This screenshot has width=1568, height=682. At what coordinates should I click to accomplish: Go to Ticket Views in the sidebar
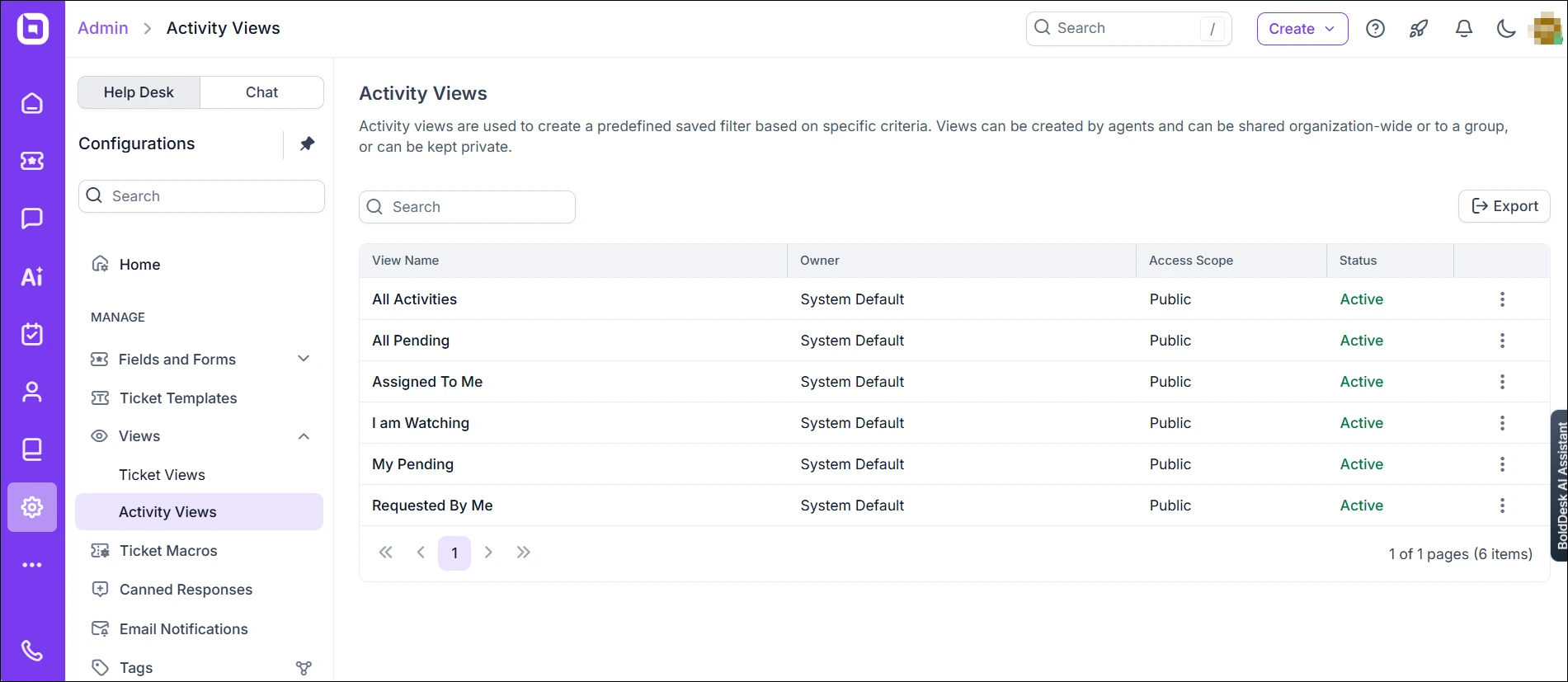pyautogui.click(x=162, y=475)
